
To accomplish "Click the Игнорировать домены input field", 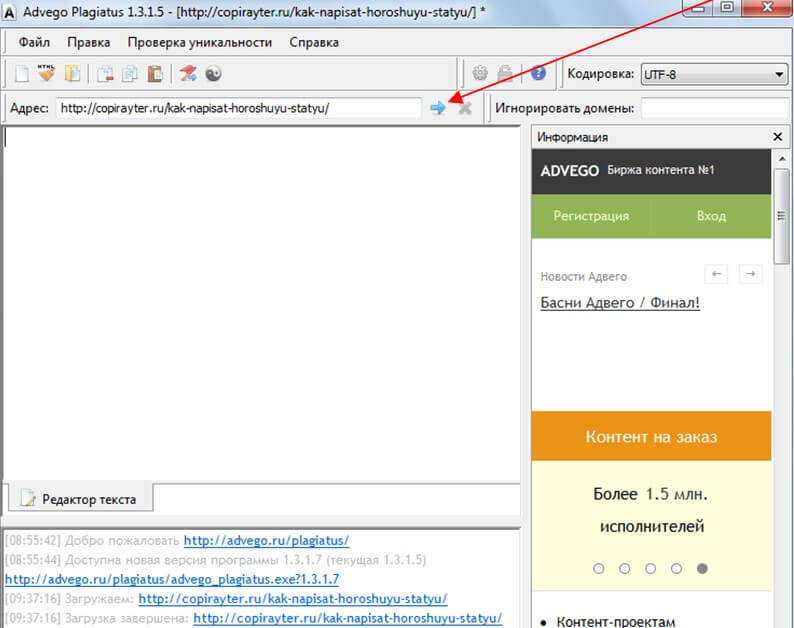I will tap(716, 108).
